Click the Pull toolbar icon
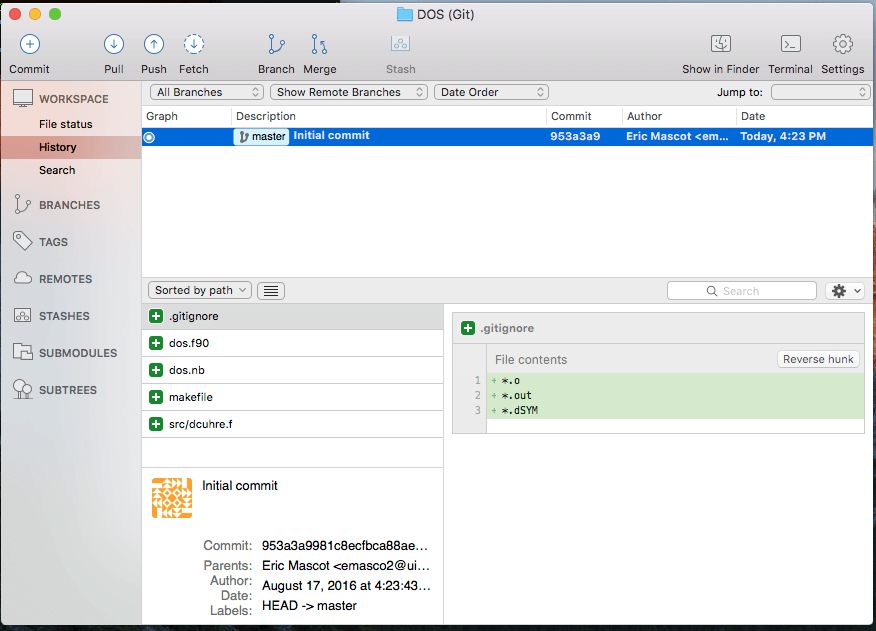The width and height of the screenshot is (876, 631). (113, 44)
